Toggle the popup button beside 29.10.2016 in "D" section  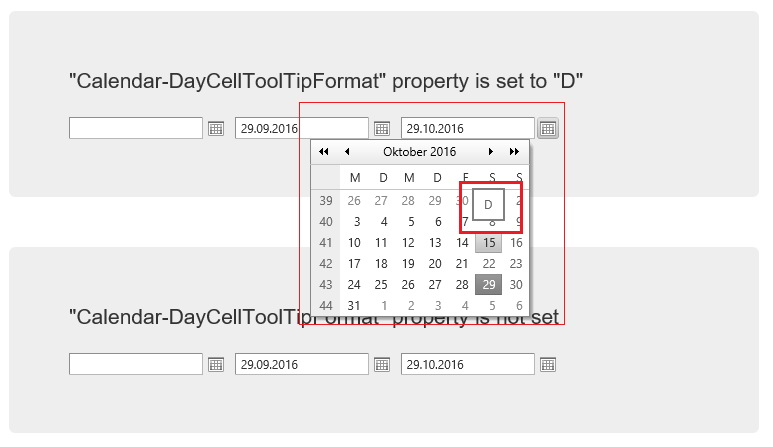click(x=548, y=129)
